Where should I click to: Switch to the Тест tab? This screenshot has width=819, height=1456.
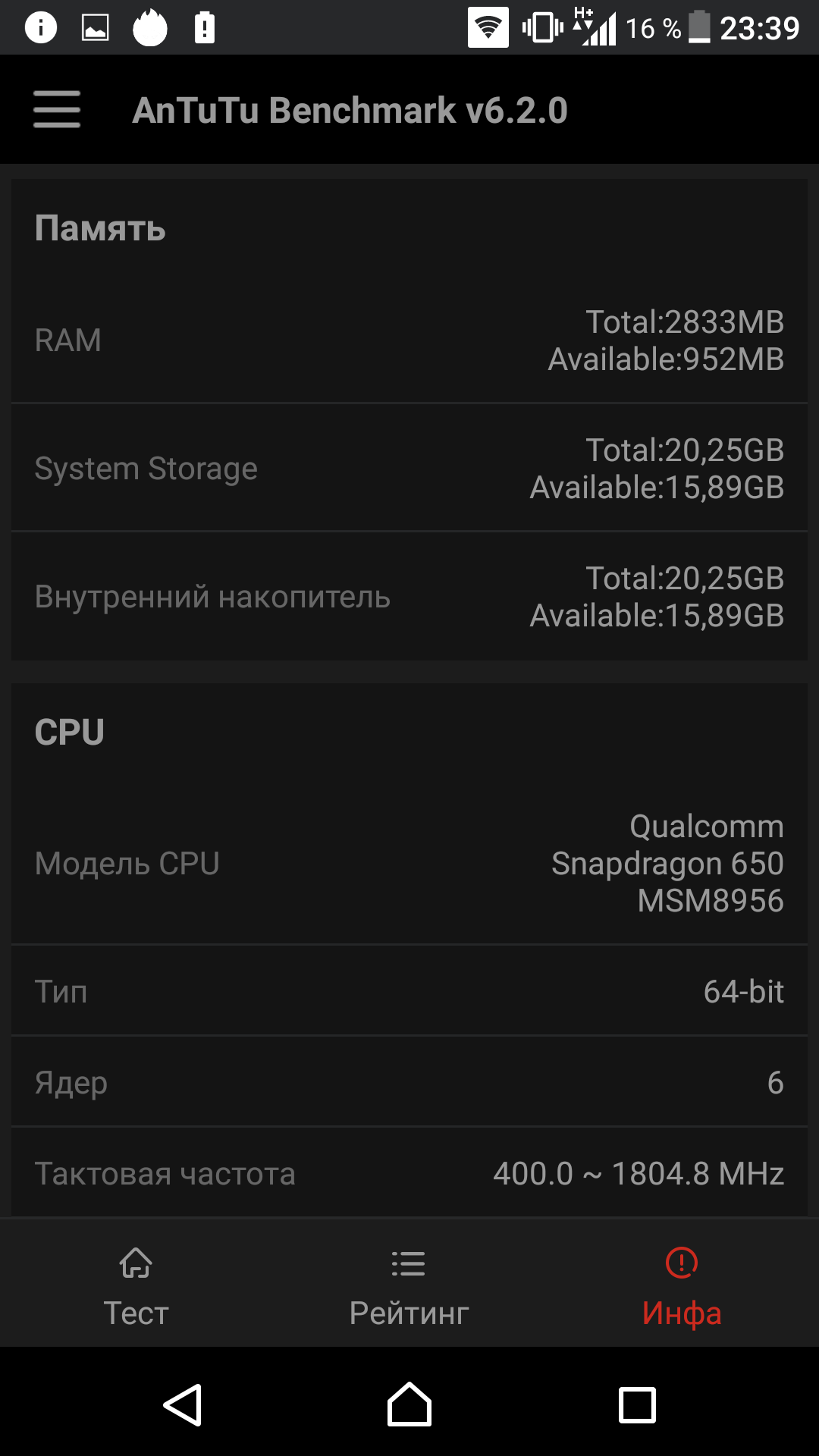tap(136, 1283)
